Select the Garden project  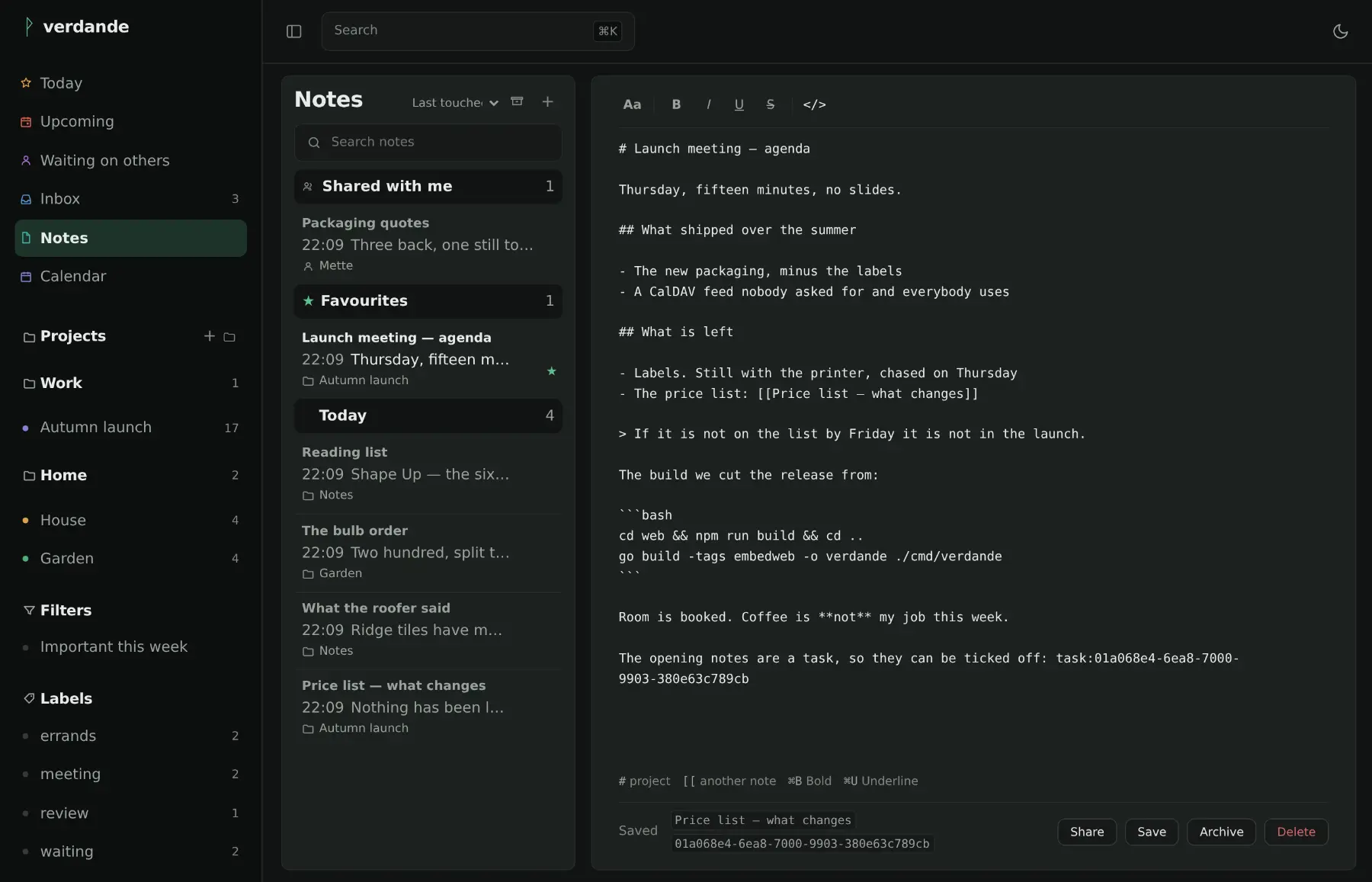pyautogui.click(x=131, y=559)
